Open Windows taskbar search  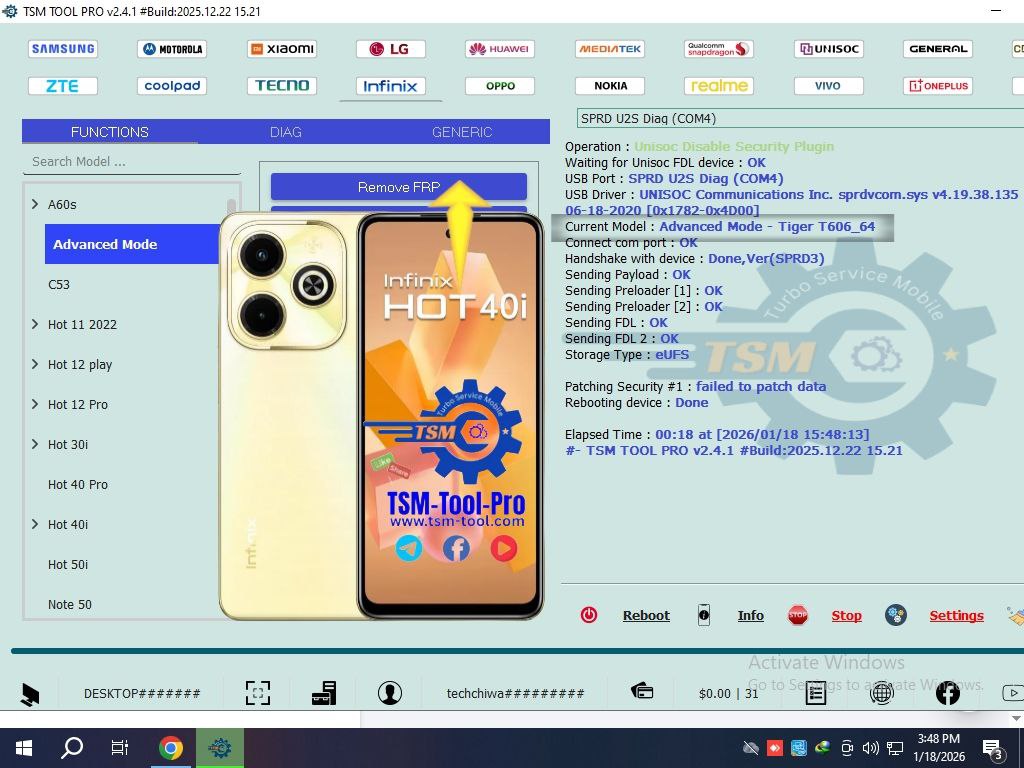tap(72, 748)
